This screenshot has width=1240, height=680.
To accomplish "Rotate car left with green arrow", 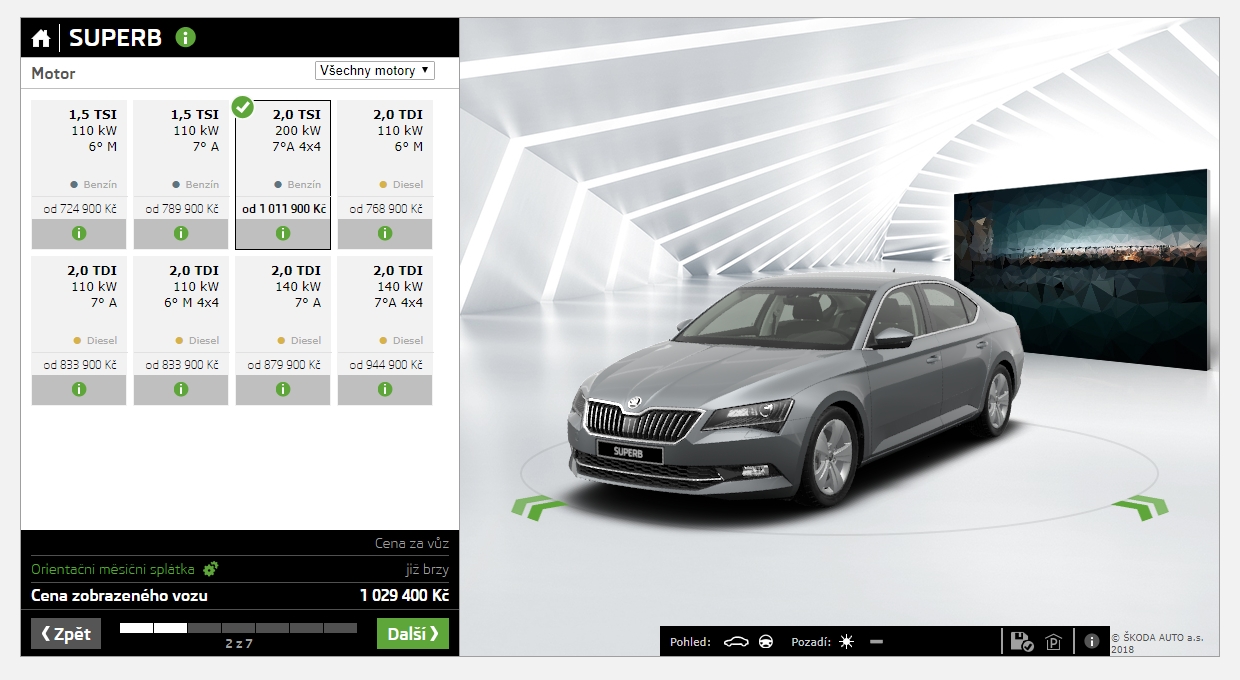I will tap(540, 507).
